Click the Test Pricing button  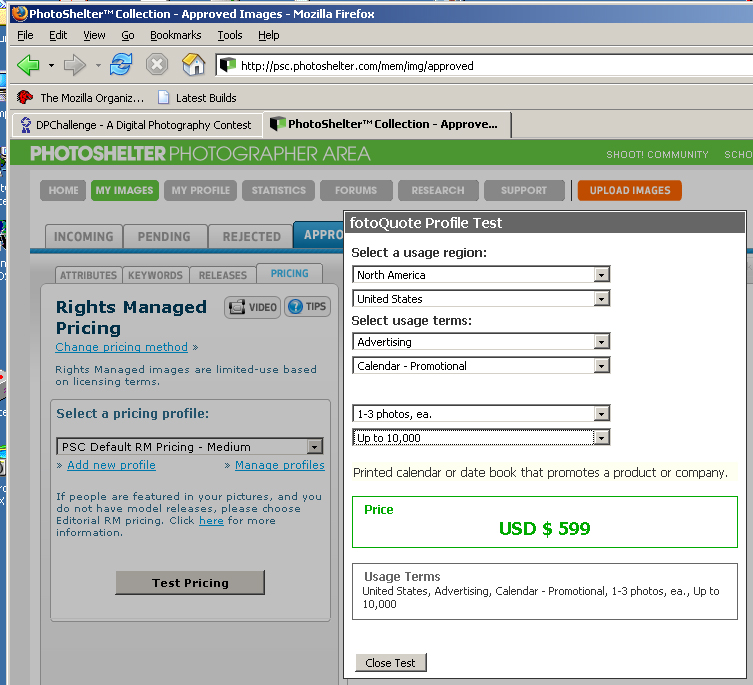tap(190, 583)
